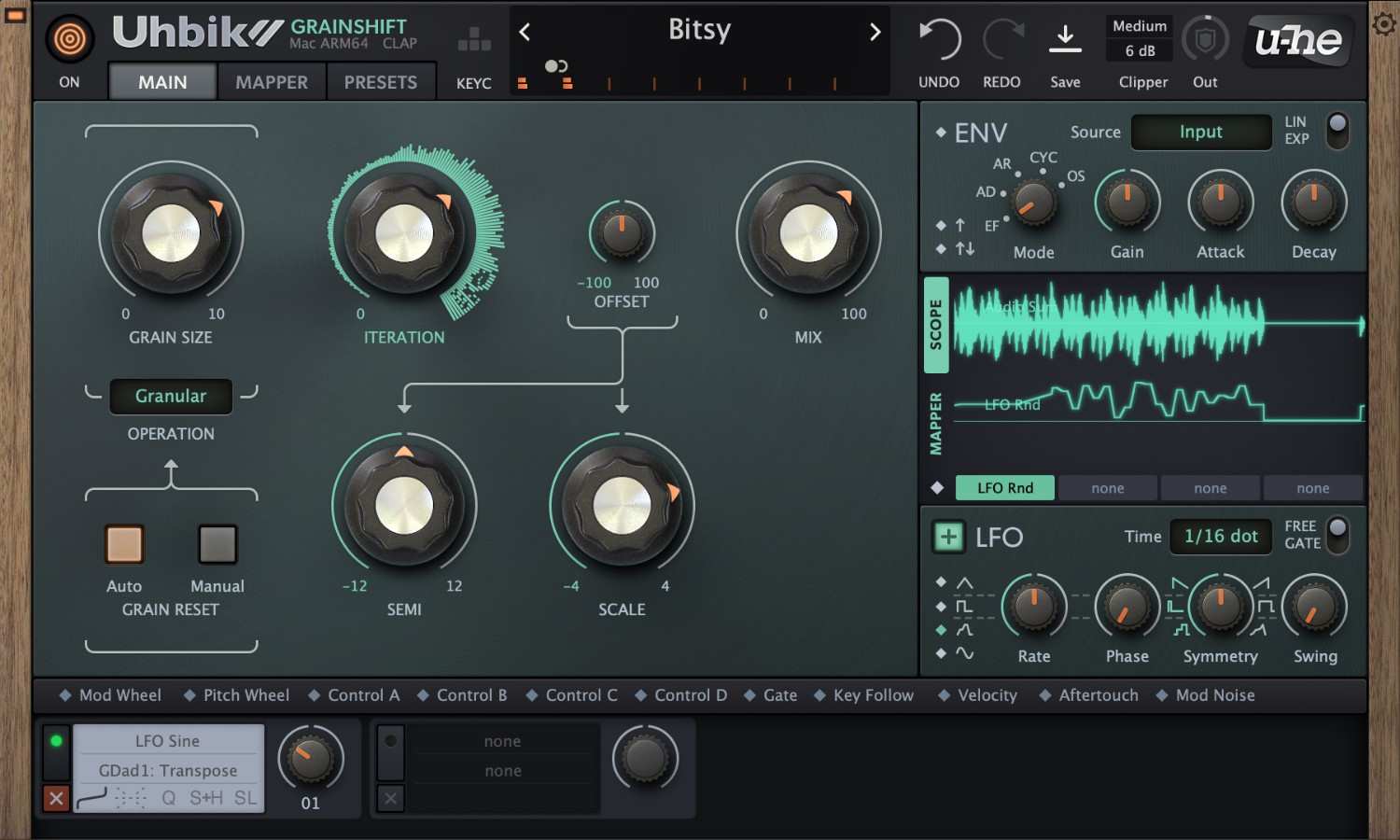Screen dimensions: 1400x840
Task: Select the square LFO waveform icon
Action: tap(964, 605)
